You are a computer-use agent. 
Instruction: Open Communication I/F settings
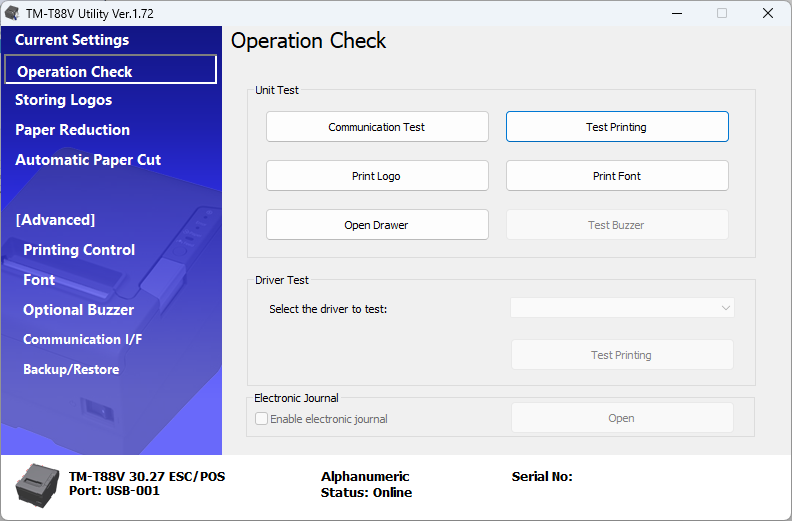pyautogui.click(x=82, y=339)
